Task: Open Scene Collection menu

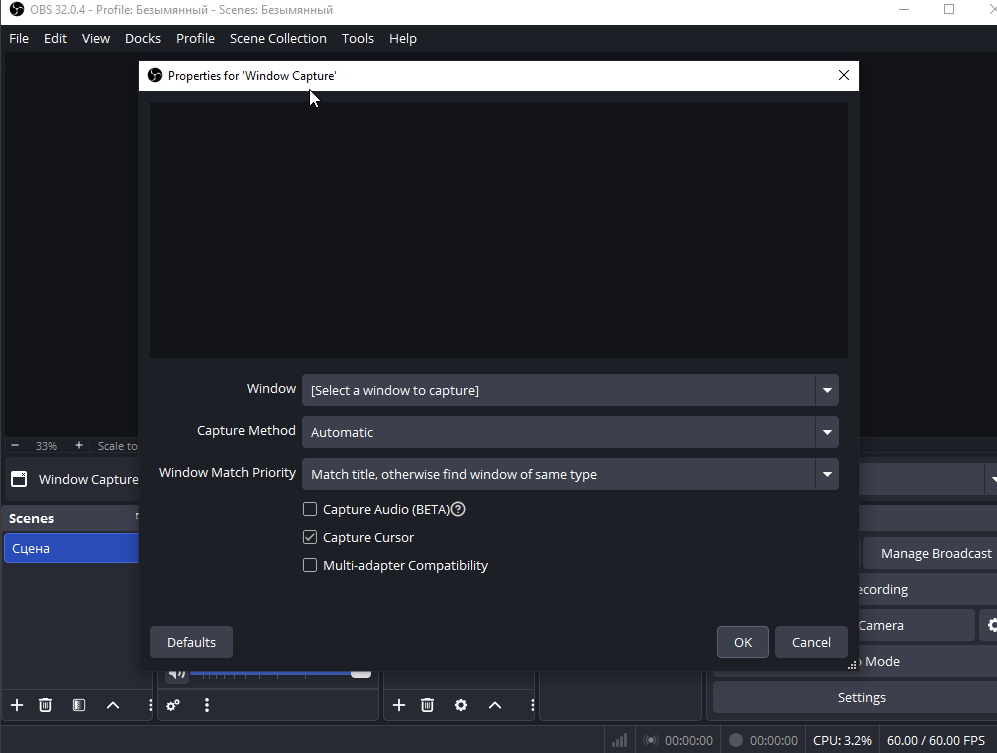Action: coord(278,38)
